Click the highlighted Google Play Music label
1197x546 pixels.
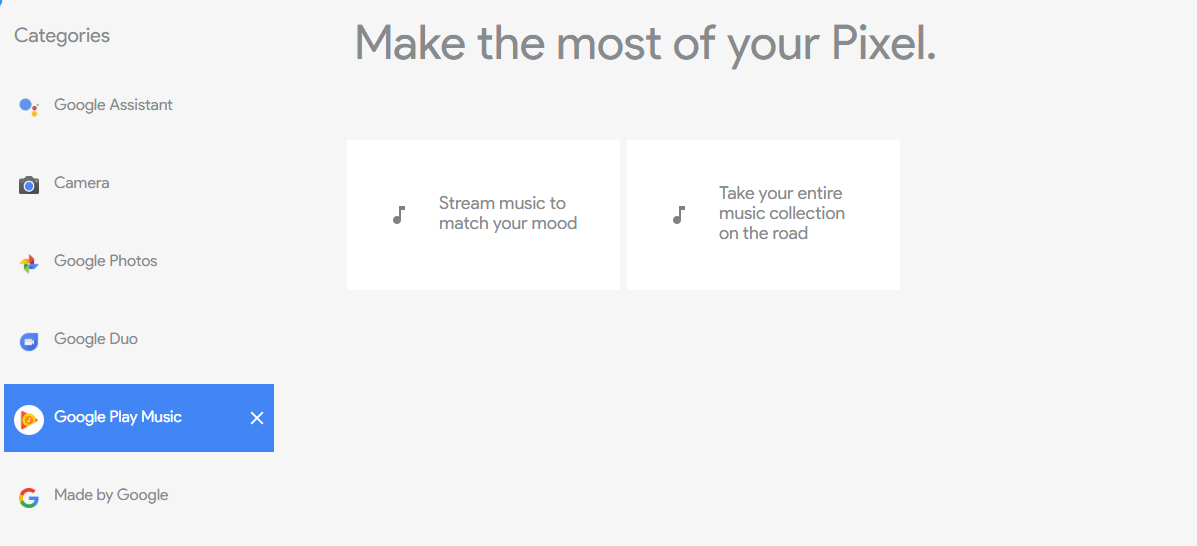[118, 417]
